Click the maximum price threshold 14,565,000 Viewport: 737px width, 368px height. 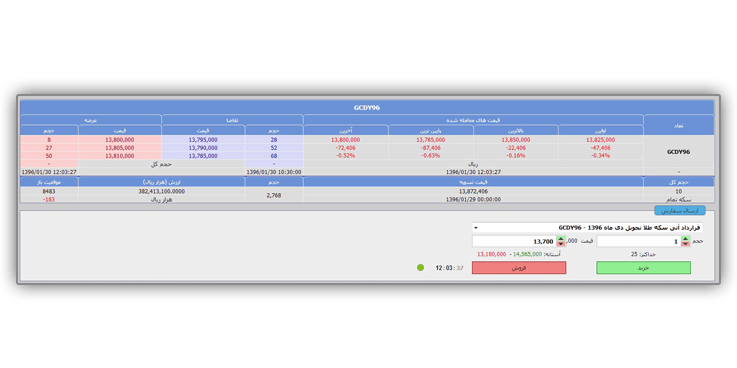click(527, 254)
